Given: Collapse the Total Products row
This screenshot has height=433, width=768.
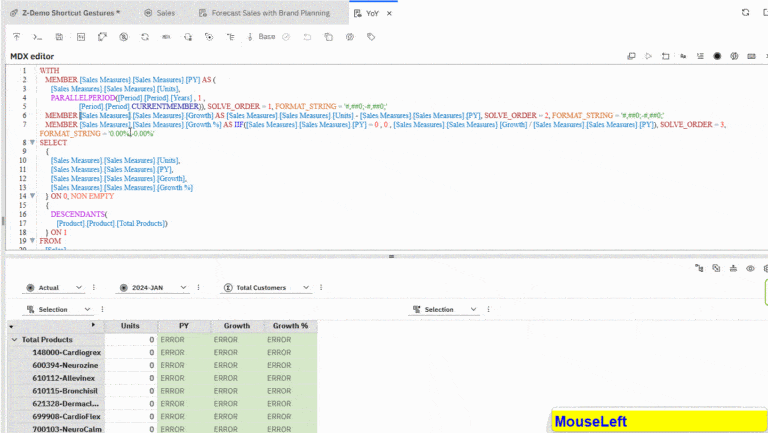Looking at the screenshot, I should (x=15, y=339).
